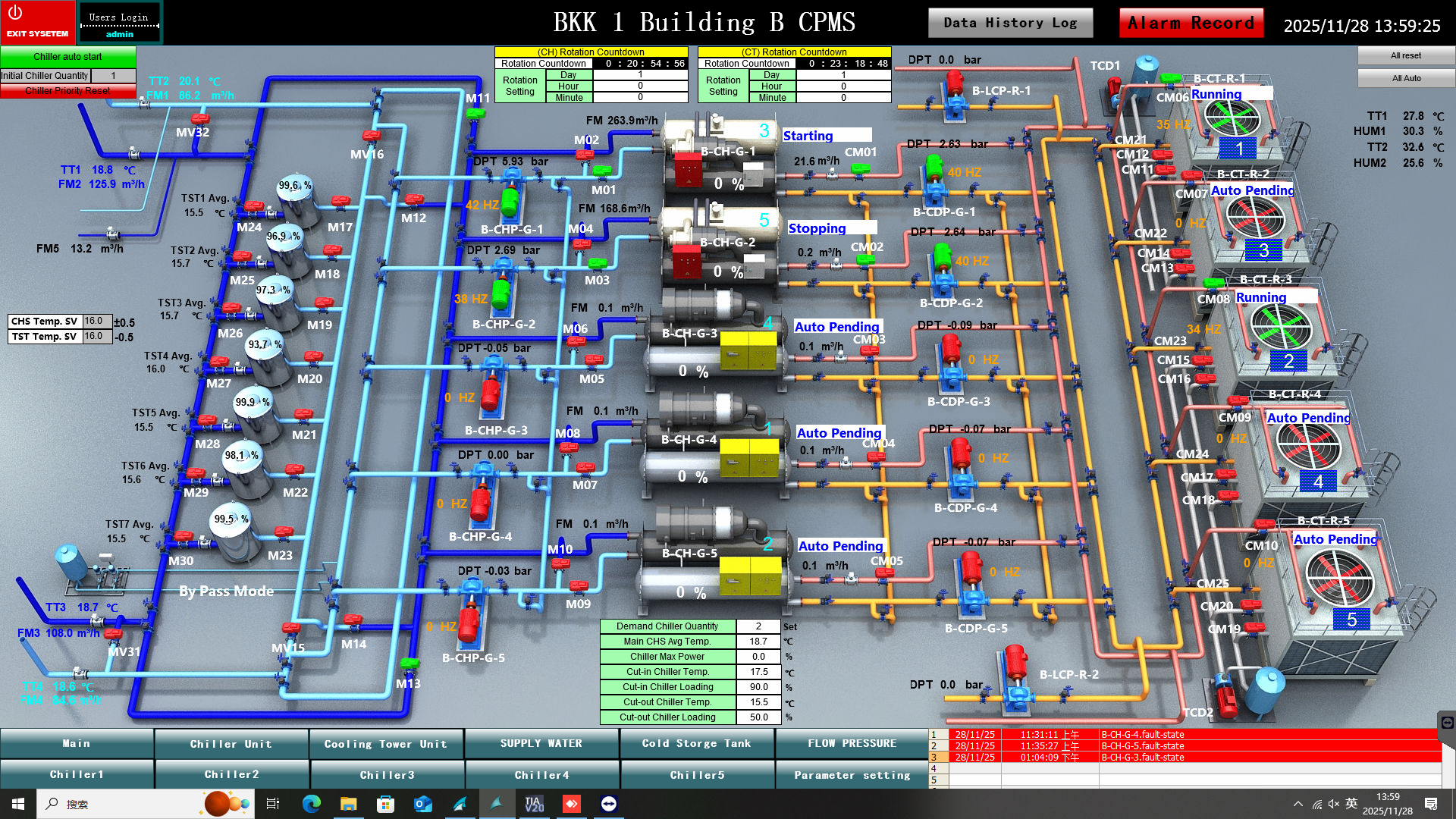Viewport: 1456px width, 819px height.
Task: Open the Chiller Unit page tab
Action: [x=231, y=744]
